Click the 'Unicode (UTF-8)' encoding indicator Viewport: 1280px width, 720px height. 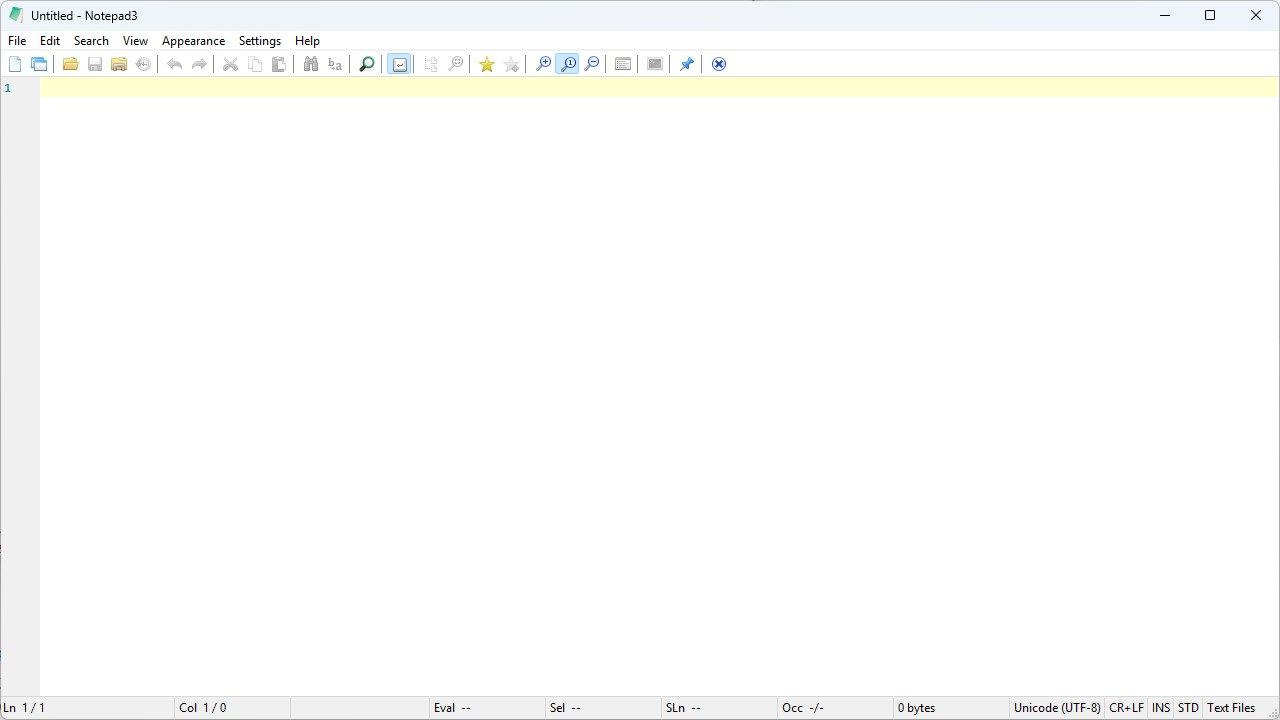coord(1057,708)
